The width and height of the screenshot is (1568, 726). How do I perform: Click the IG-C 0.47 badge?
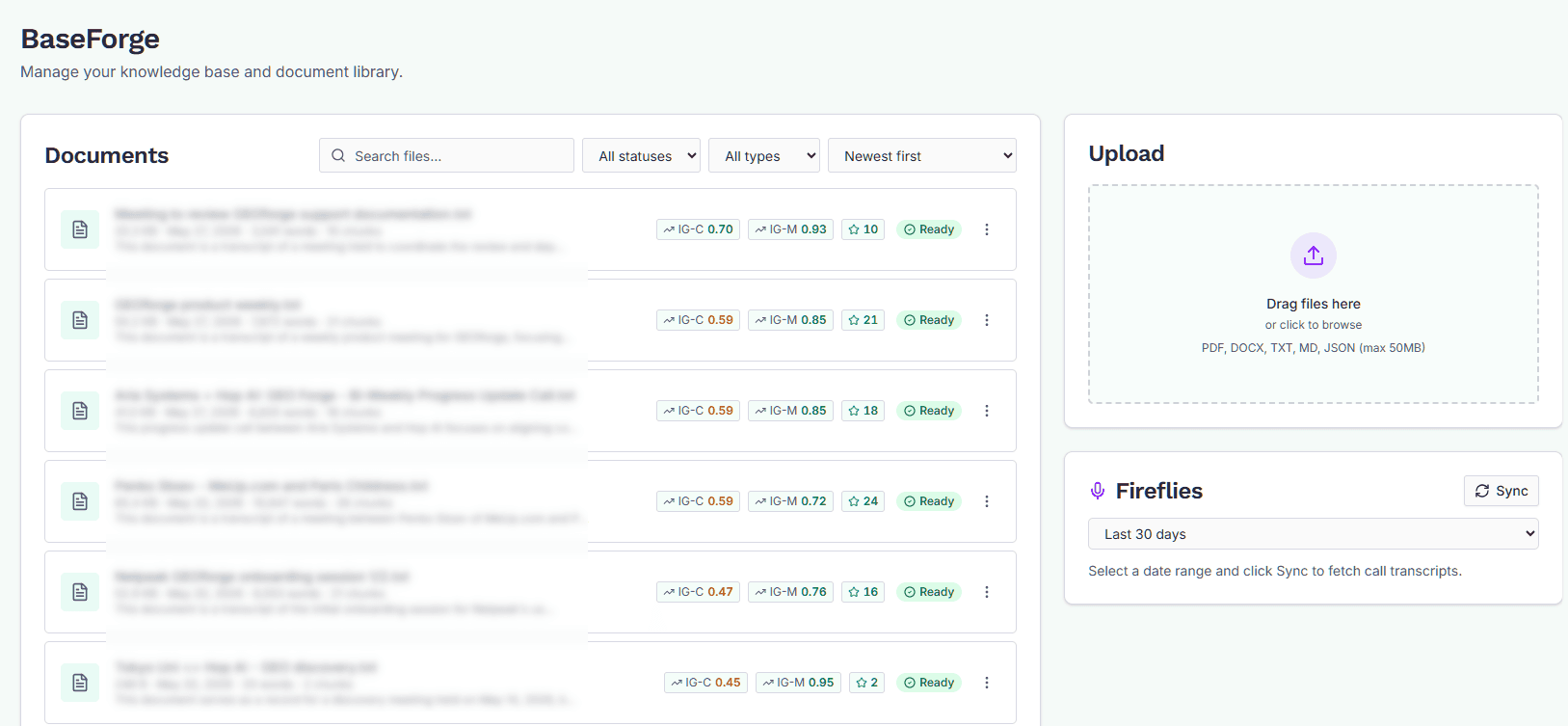(x=698, y=592)
